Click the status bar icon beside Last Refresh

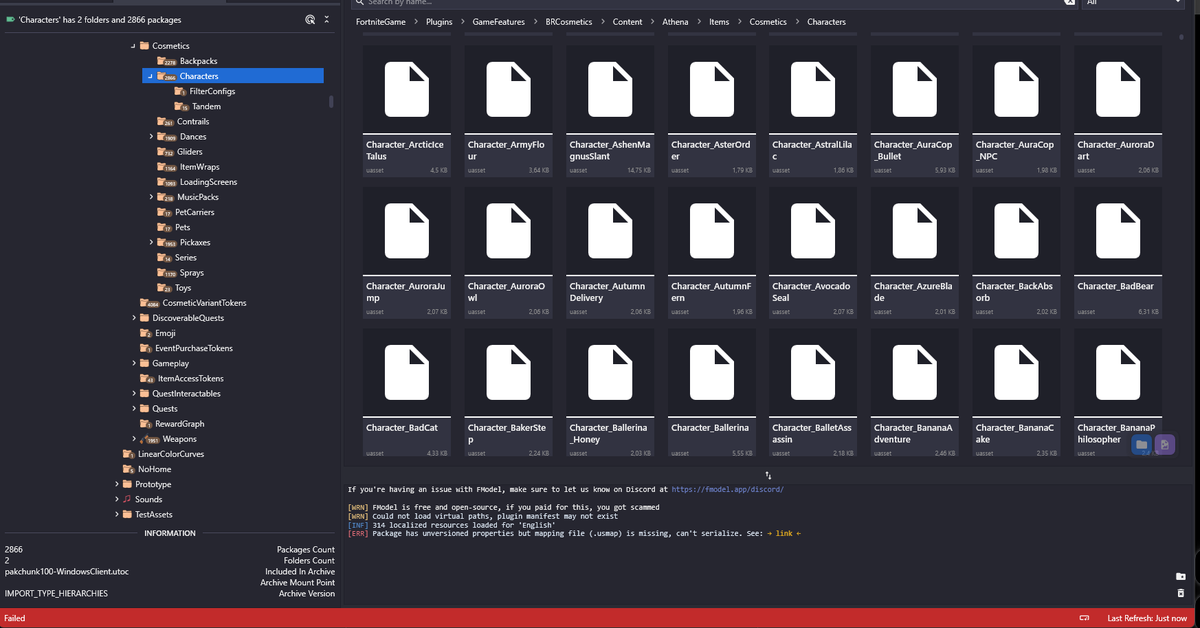point(1083,618)
